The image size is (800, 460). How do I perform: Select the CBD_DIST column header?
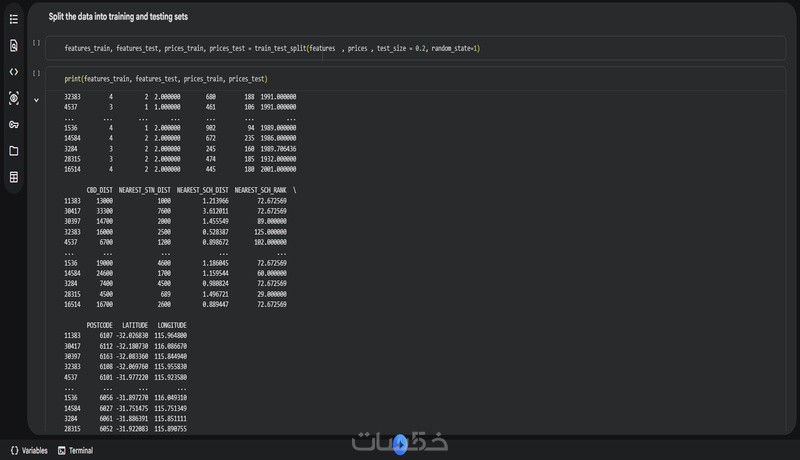pos(99,190)
